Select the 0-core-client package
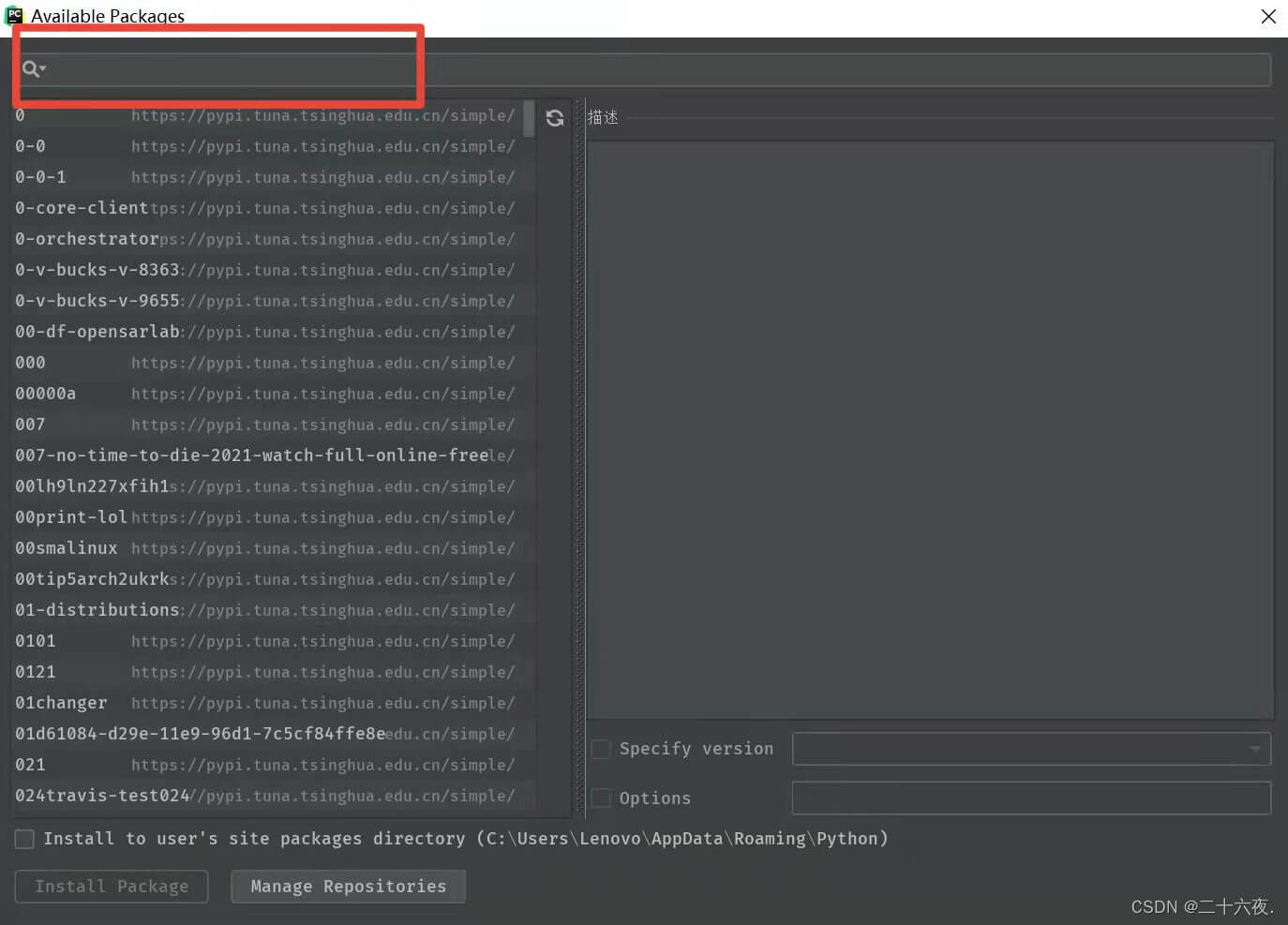 point(82,208)
